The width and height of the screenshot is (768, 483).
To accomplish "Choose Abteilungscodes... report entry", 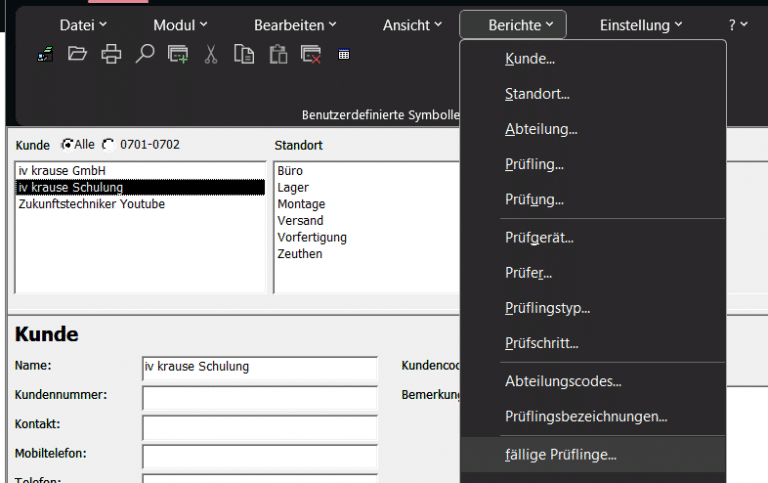I will pos(593,382).
